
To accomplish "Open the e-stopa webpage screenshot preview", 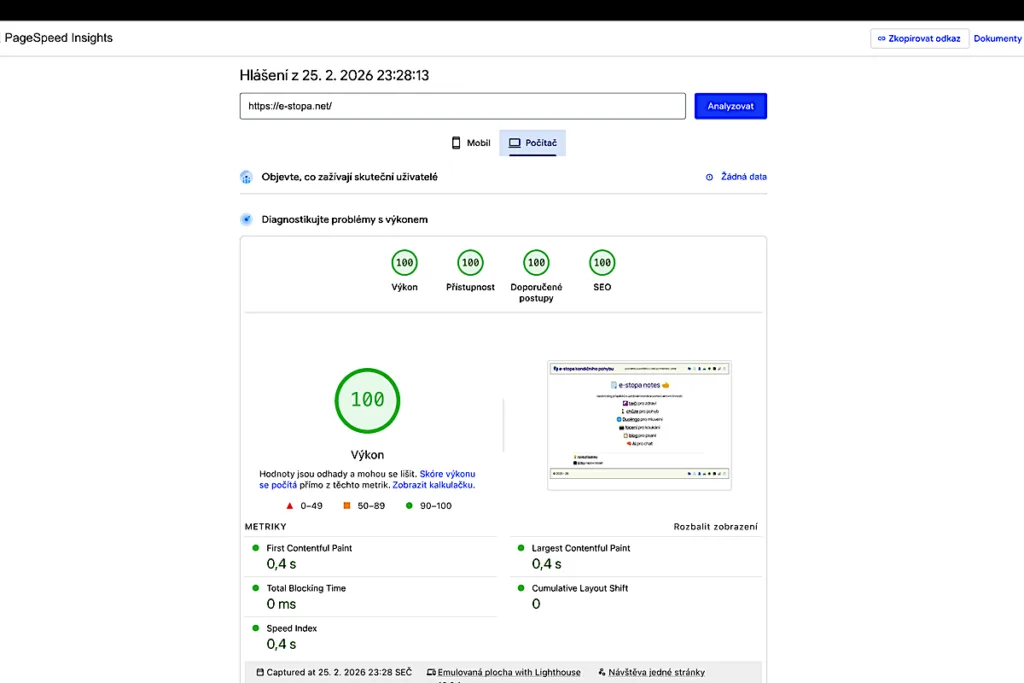I will click(x=639, y=424).
